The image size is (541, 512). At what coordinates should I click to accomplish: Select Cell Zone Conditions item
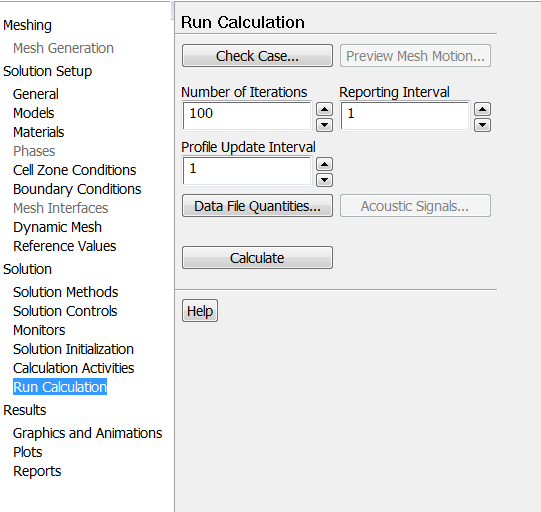pos(75,170)
